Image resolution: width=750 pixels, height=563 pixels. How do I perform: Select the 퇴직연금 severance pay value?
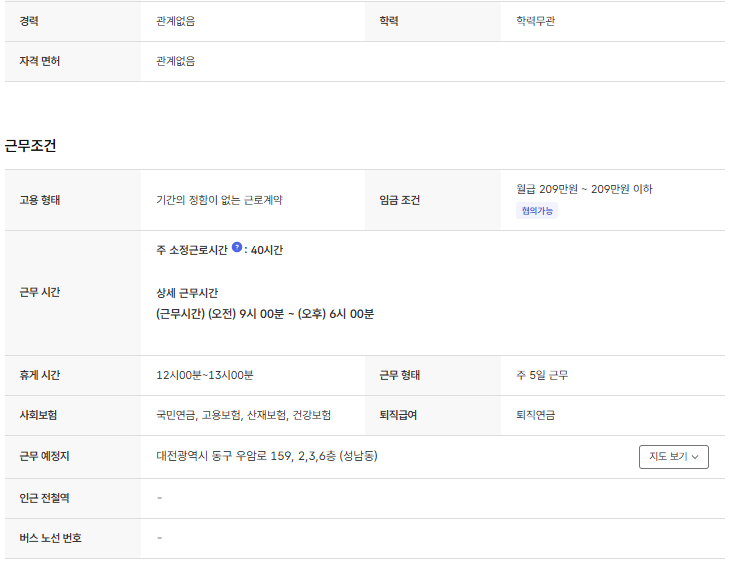[x=535, y=415]
